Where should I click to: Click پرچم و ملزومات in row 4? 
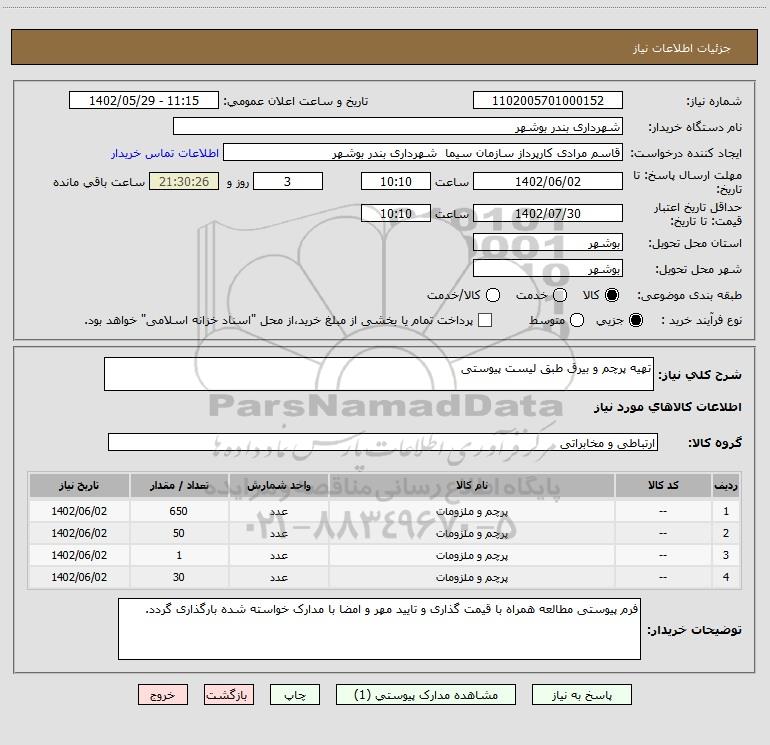click(472, 578)
